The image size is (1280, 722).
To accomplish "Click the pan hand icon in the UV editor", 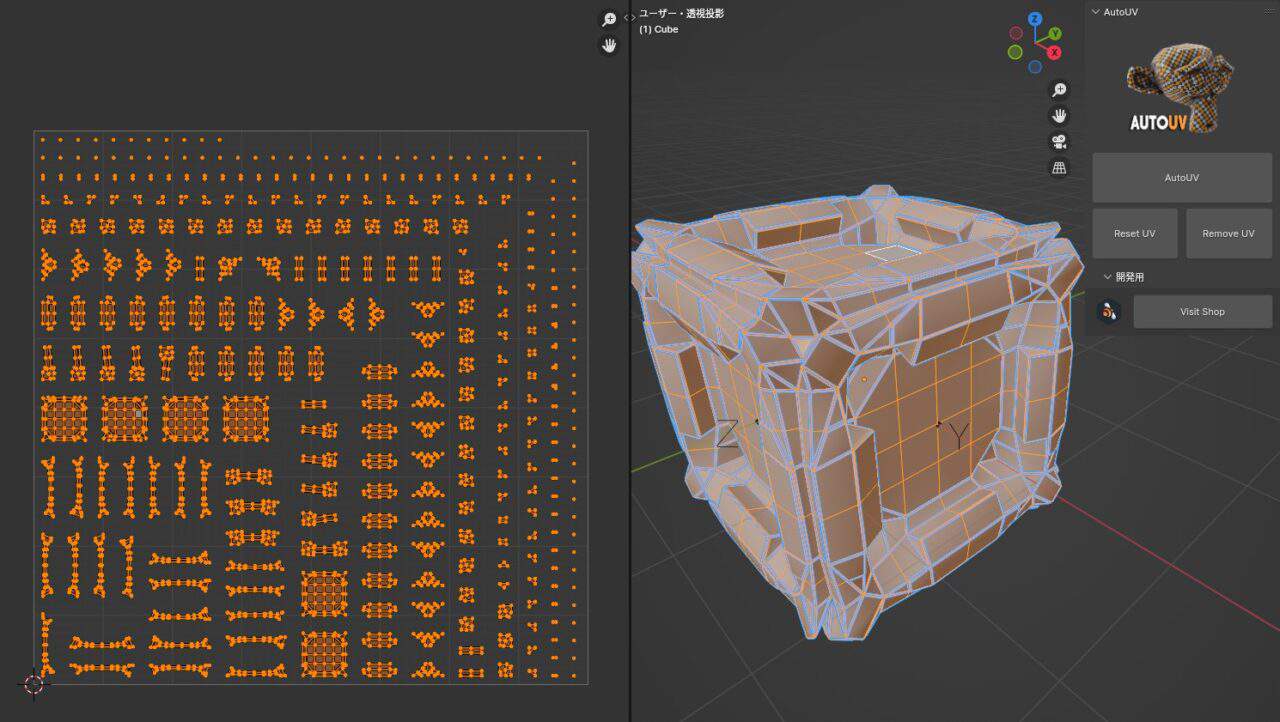I will (x=609, y=46).
